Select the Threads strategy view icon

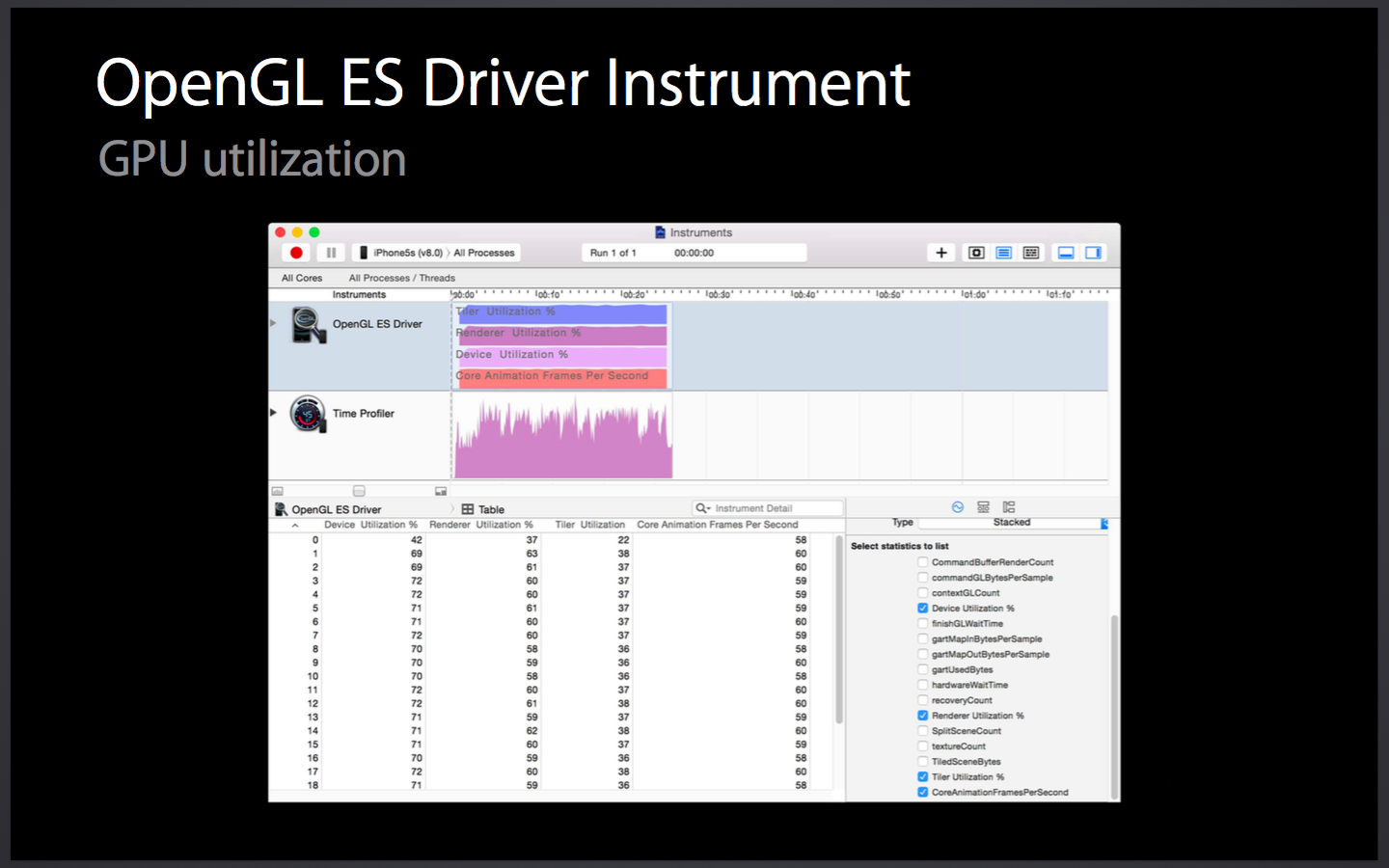(x=1031, y=253)
